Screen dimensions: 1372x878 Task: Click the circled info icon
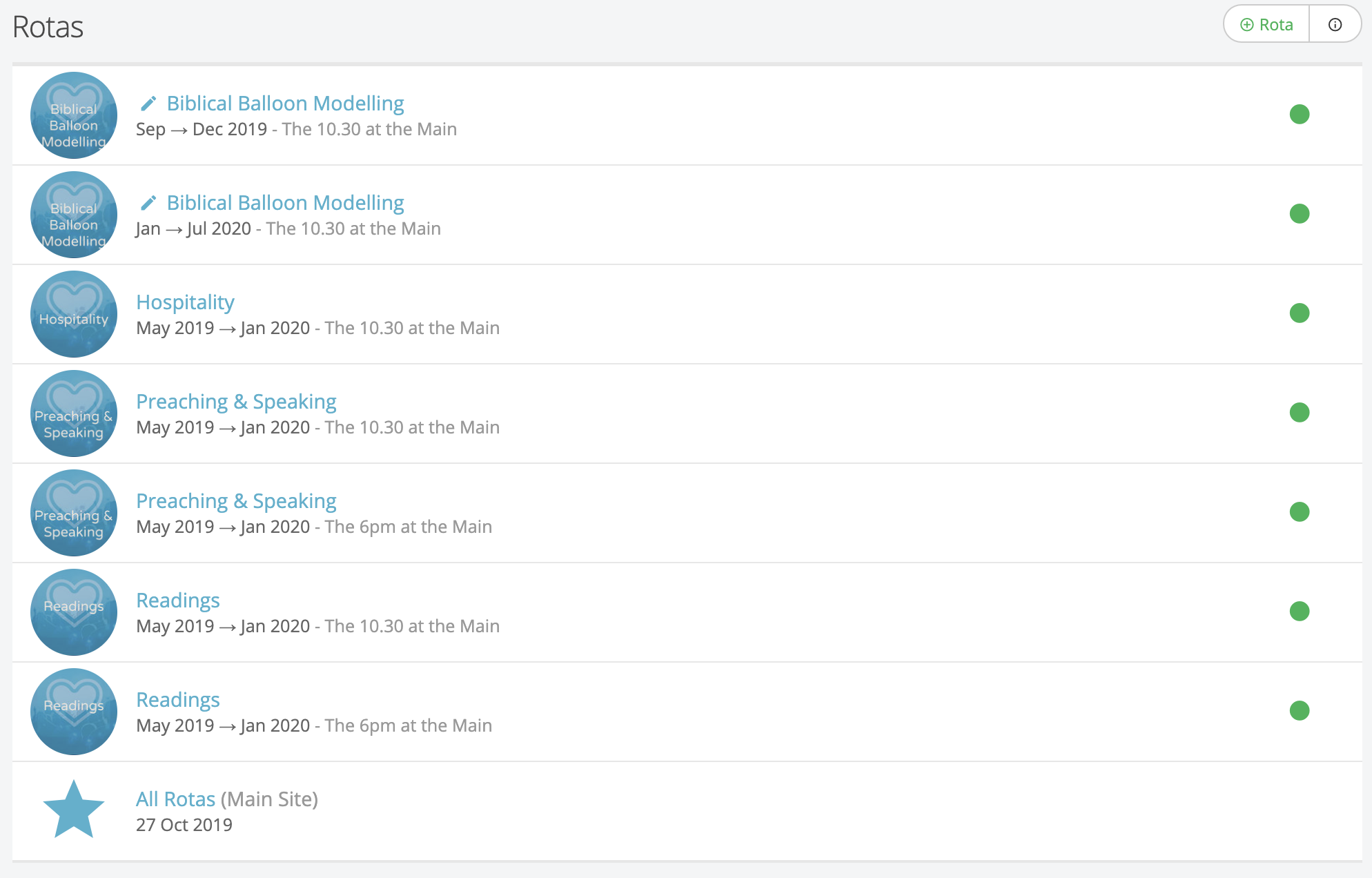[x=1334, y=24]
